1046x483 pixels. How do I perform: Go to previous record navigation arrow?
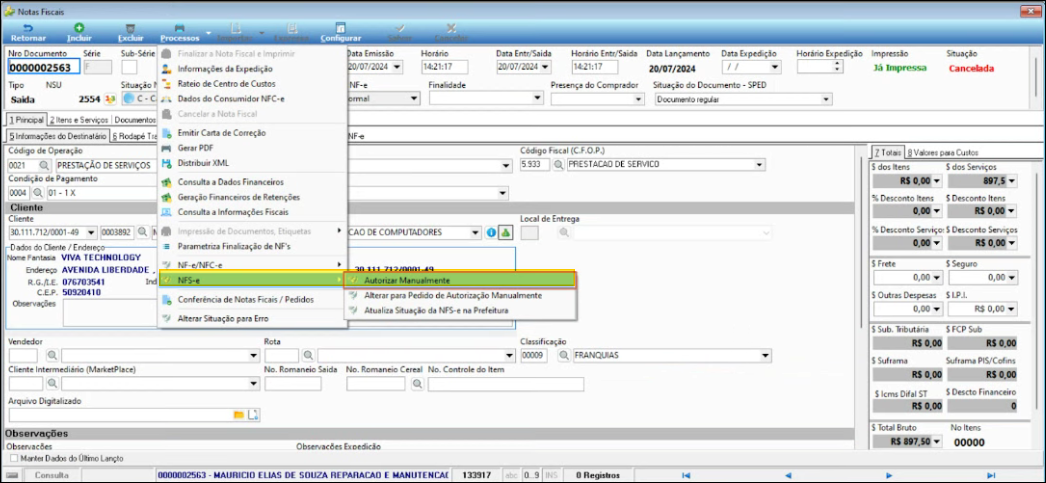coord(788,475)
